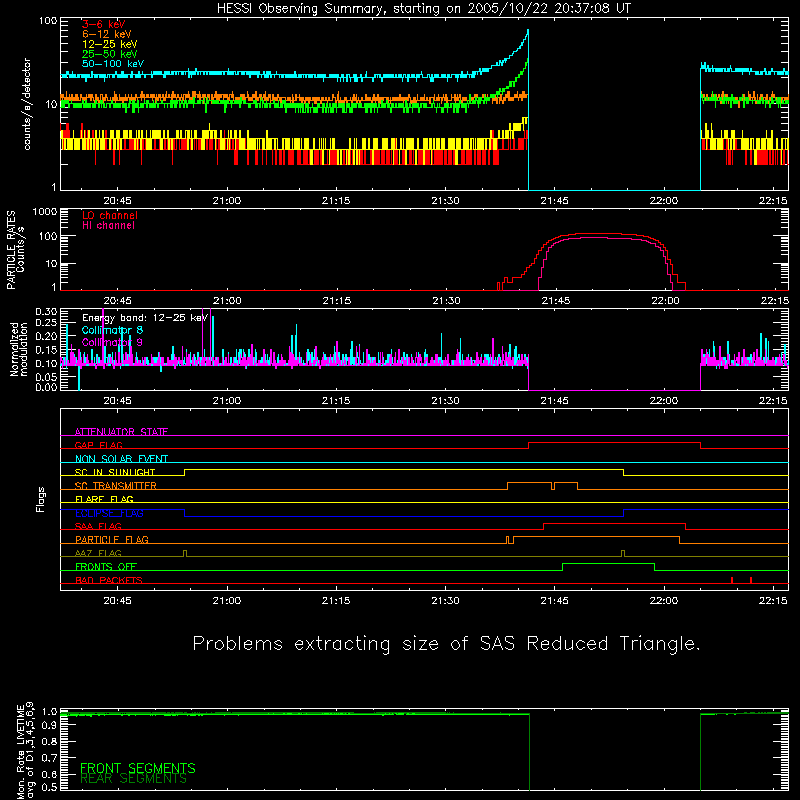Click the 20:45 time label under count rates panel
800x800 pixels.
coord(117,201)
